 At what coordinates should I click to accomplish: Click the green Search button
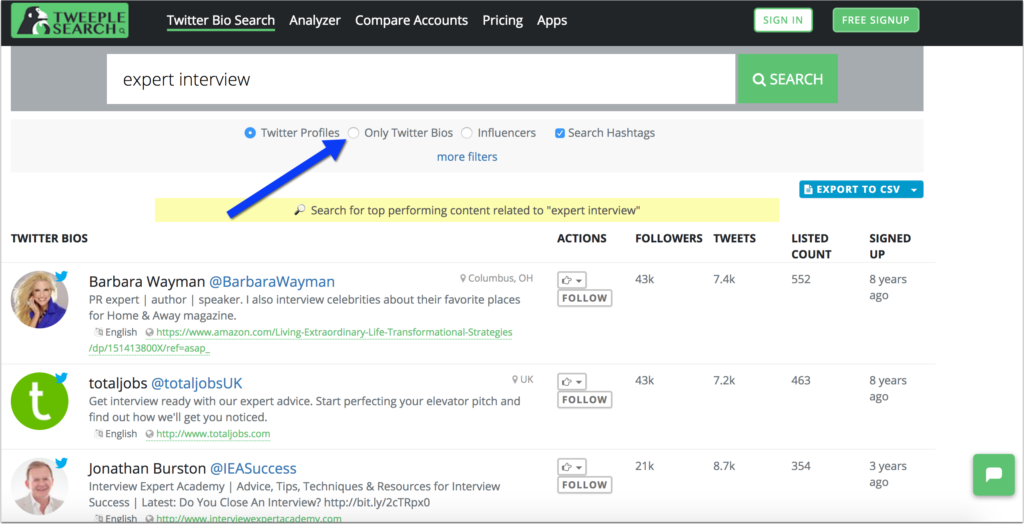point(788,79)
